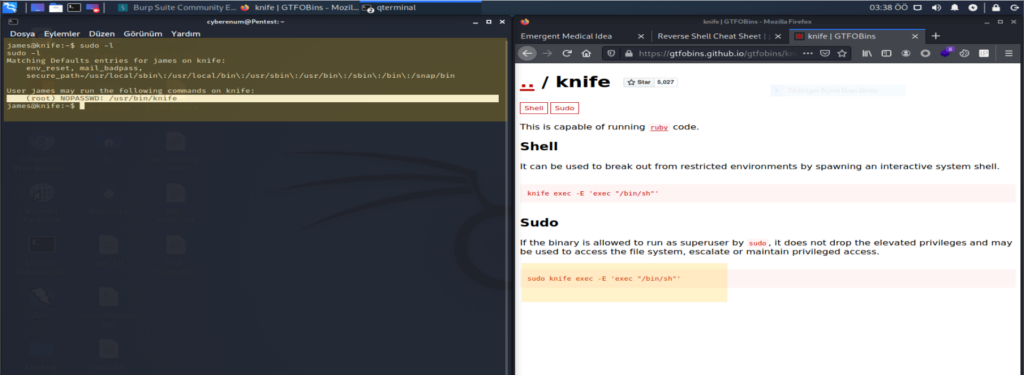Bookmark this page with star icon
The height and width of the screenshot is (375, 1024).
tap(842, 53)
